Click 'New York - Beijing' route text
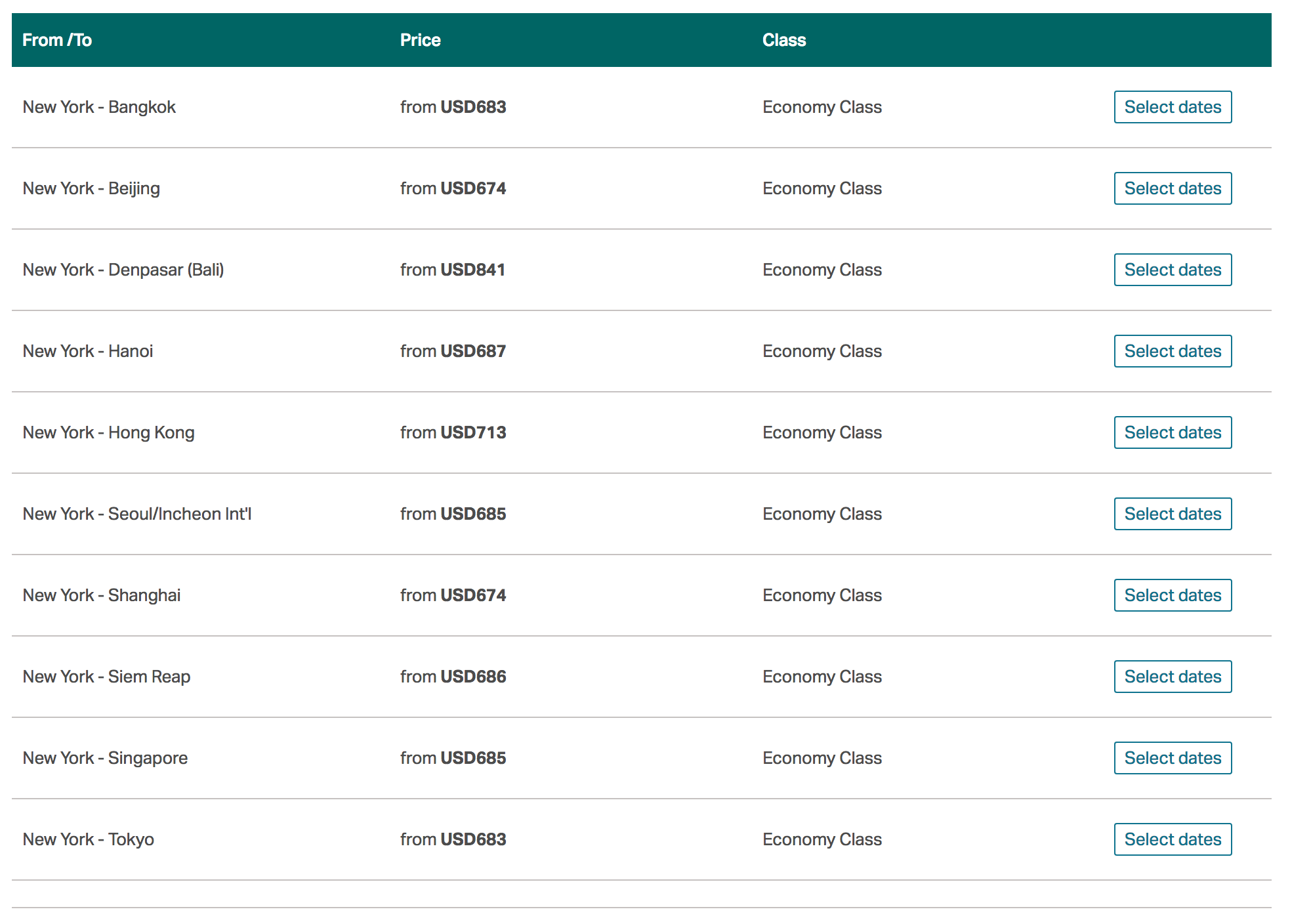Screen dimensions: 1290x924 click(x=91, y=188)
